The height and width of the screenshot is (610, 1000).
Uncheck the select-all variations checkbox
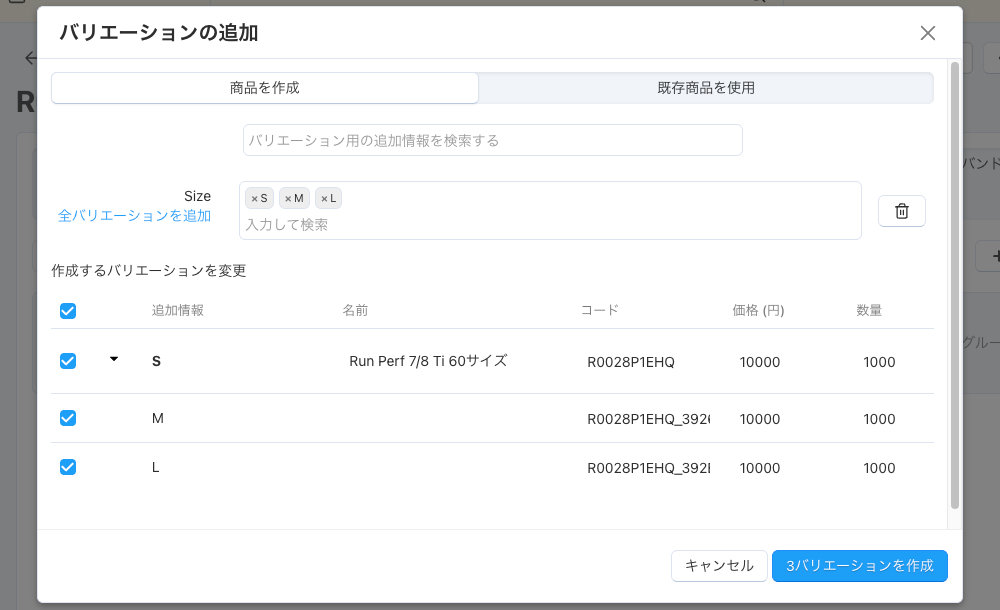click(67, 311)
